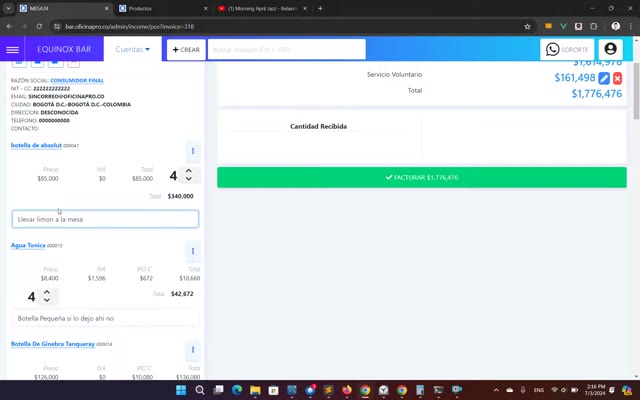640x400 pixels.
Task: Open Firefox from the taskbar
Action: pyautogui.click(x=347, y=390)
